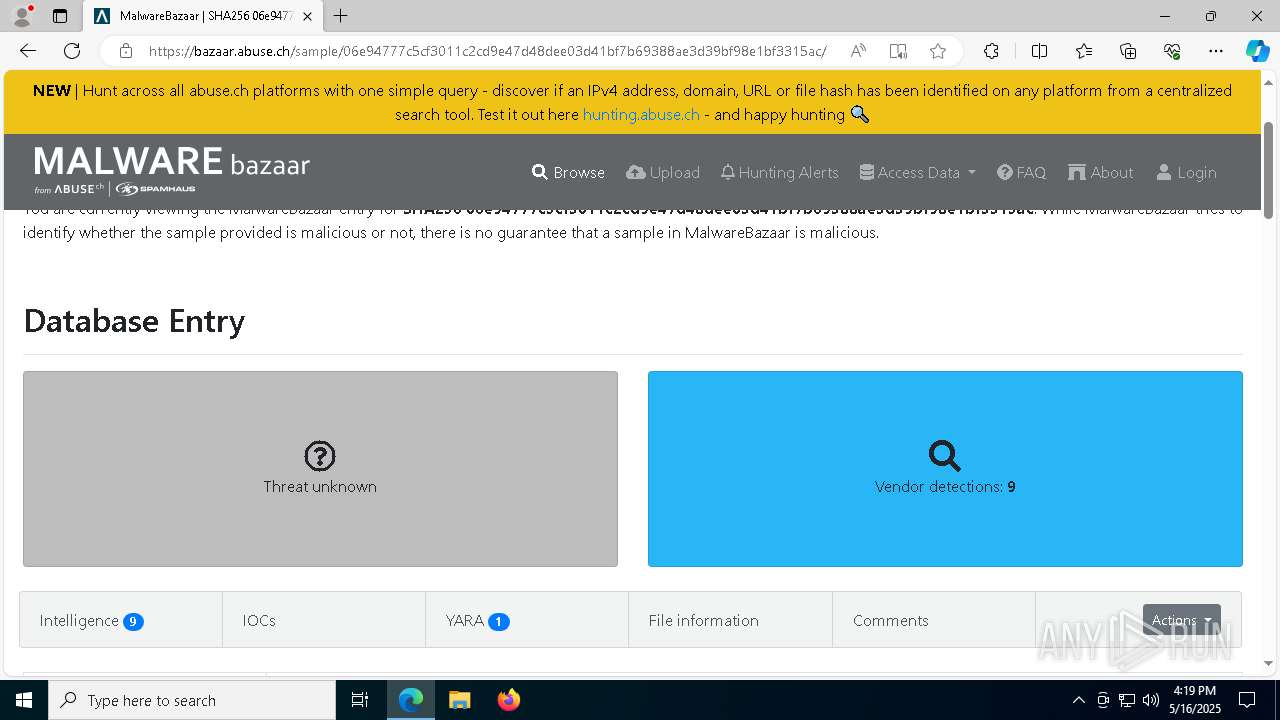Click the browser back arrow
1280x720 pixels.
tap(28, 51)
